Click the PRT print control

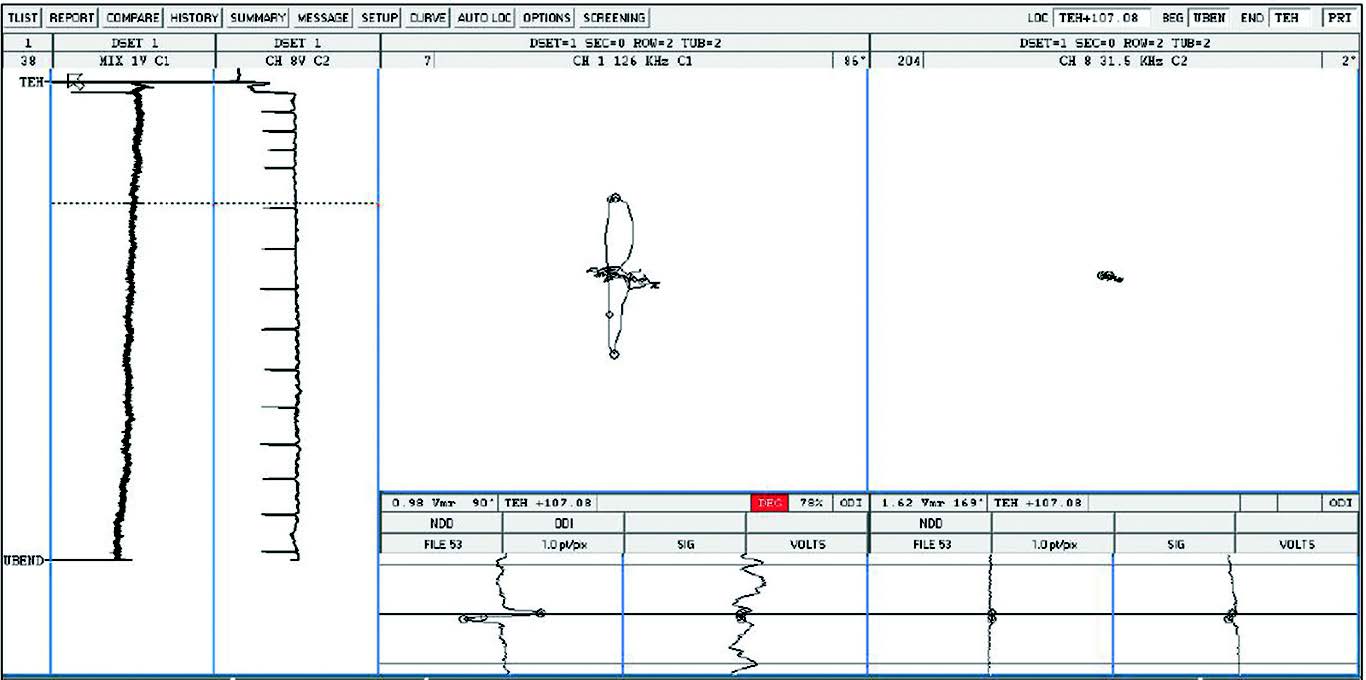click(x=1341, y=16)
